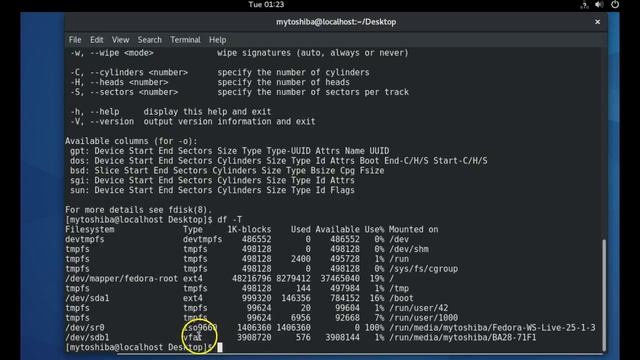The height and width of the screenshot is (360, 640).
Task: Close the terminal window
Action: coord(597,22)
